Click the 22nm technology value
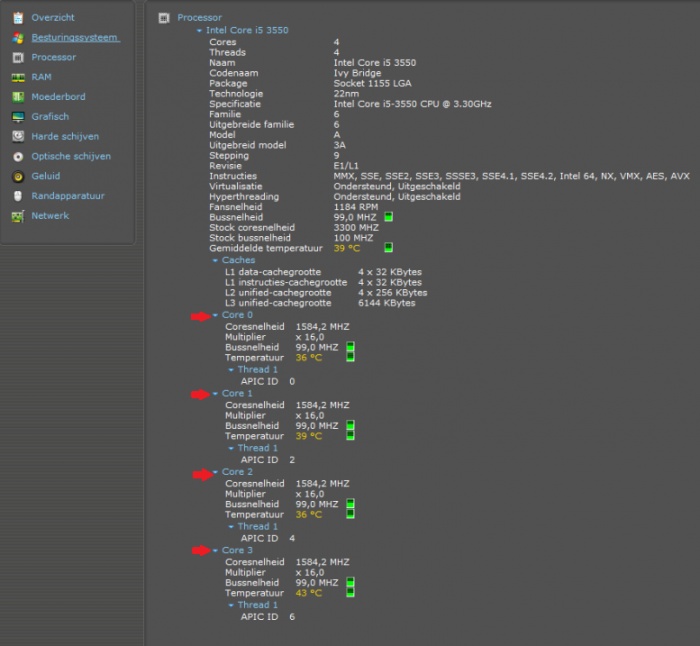700x646 pixels. pyautogui.click(x=346, y=94)
